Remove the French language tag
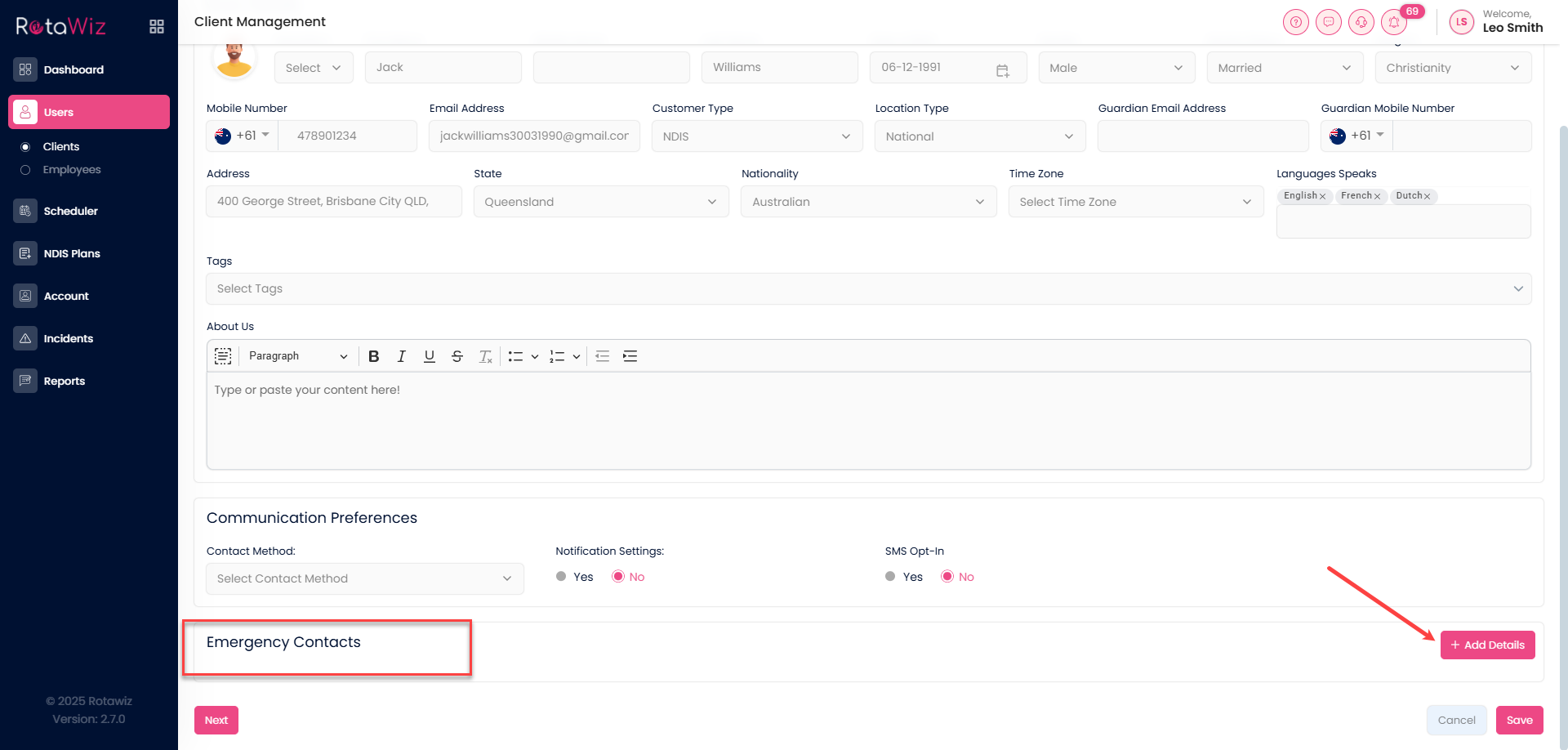1568x750 pixels. tap(1377, 196)
